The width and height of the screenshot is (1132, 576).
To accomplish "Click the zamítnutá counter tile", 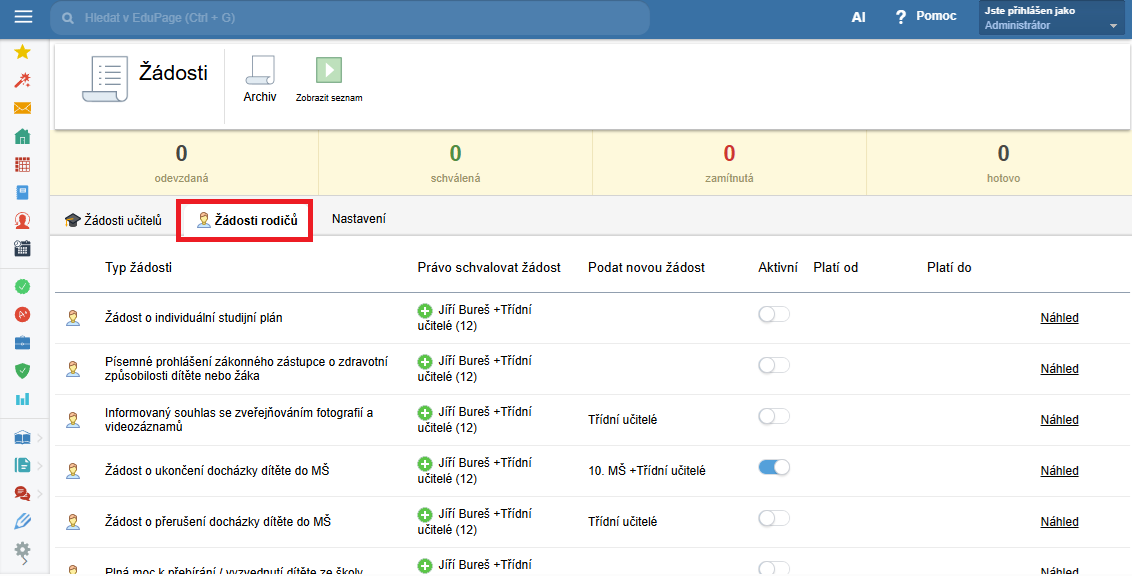I will [729, 164].
